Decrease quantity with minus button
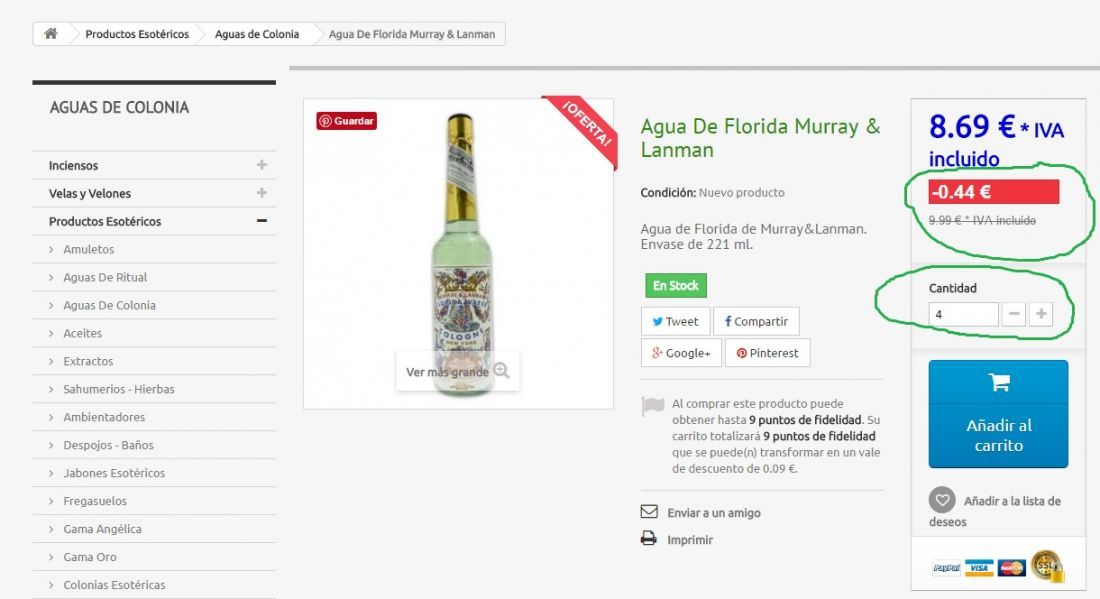The height and width of the screenshot is (599, 1100). [x=1014, y=314]
